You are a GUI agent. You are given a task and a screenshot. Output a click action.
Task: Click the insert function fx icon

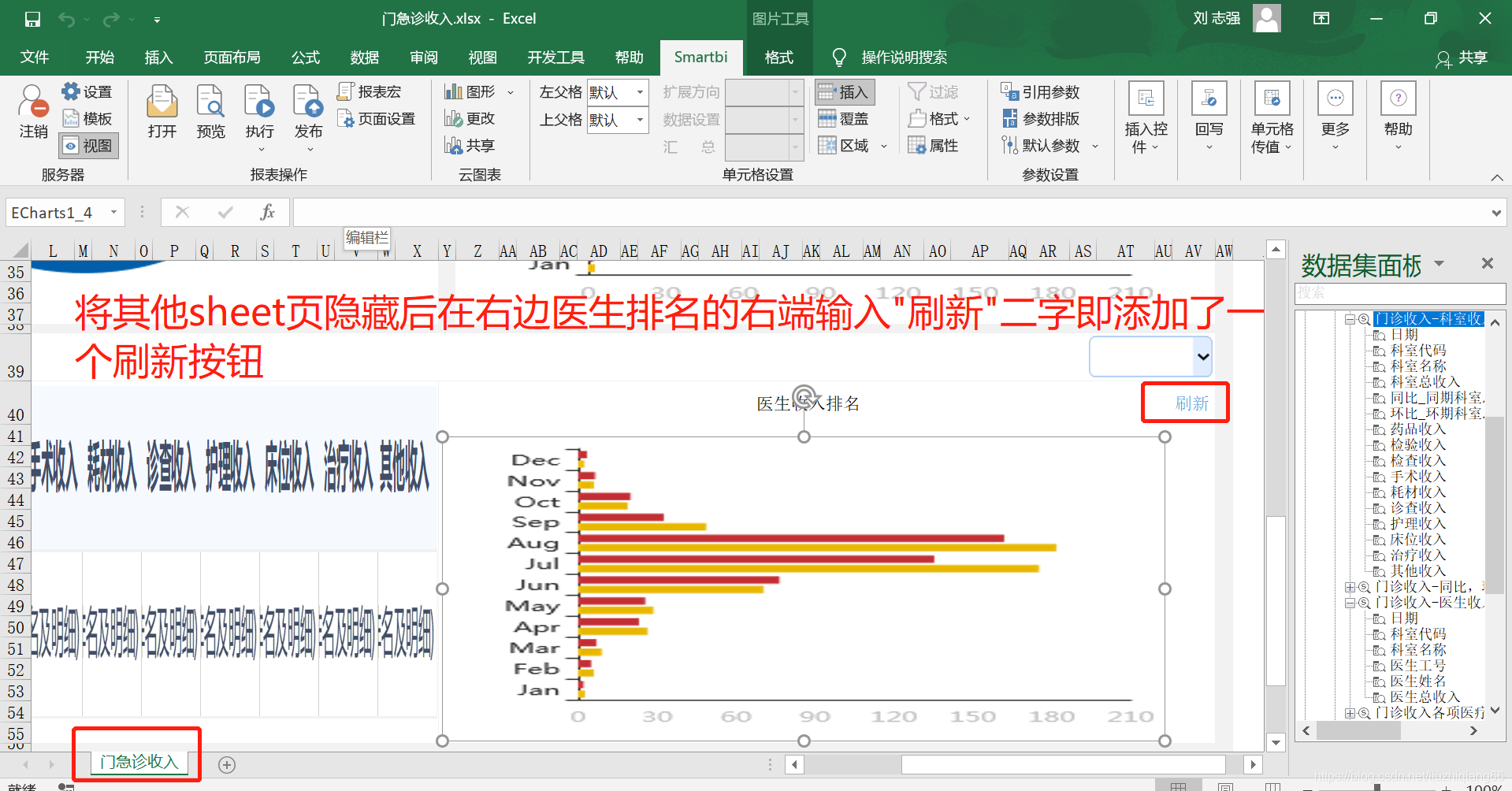coord(267,213)
